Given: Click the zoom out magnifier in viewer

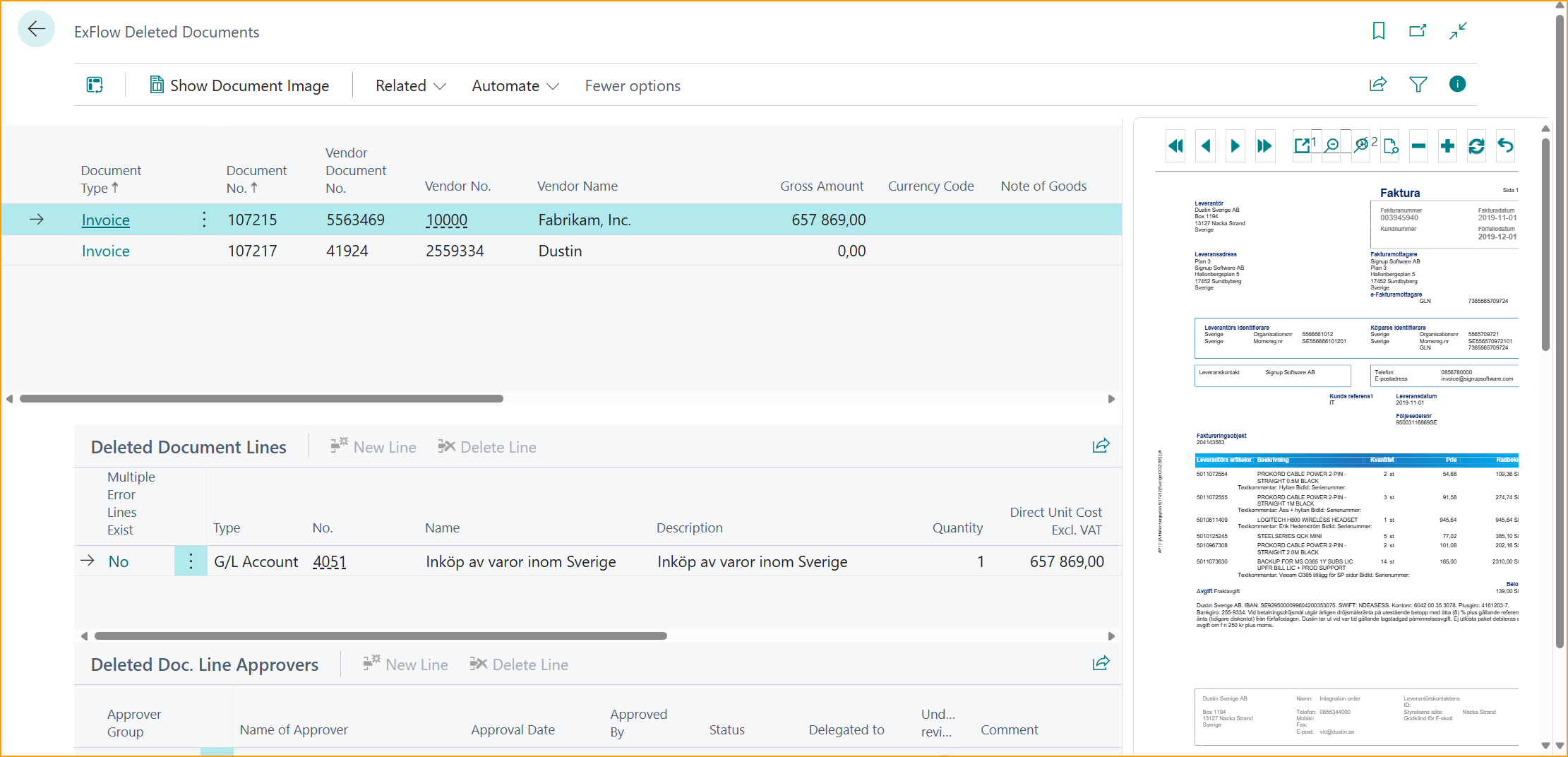Looking at the screenshot, I should (x=1331, y=146).
